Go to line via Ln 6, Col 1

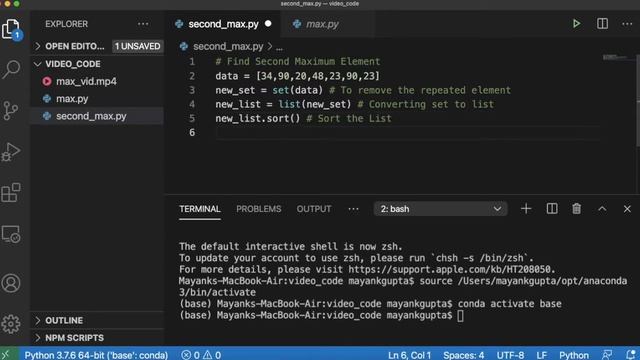tap(409, 355)
